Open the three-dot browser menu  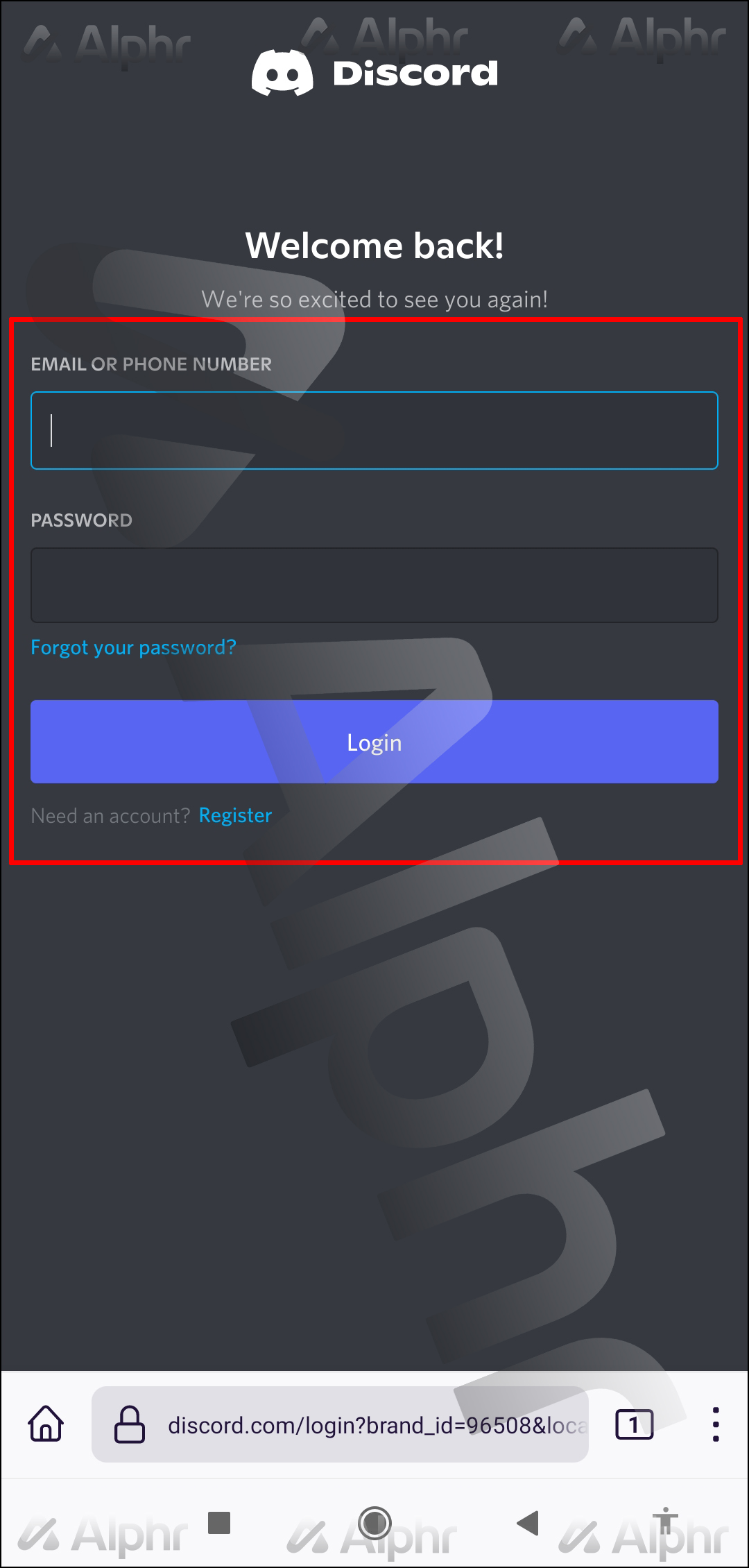tap(716, 1424)
